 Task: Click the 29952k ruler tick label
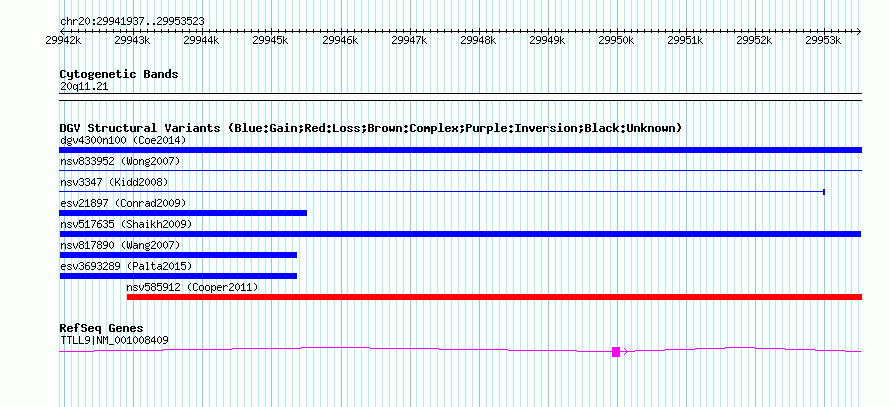754,40
